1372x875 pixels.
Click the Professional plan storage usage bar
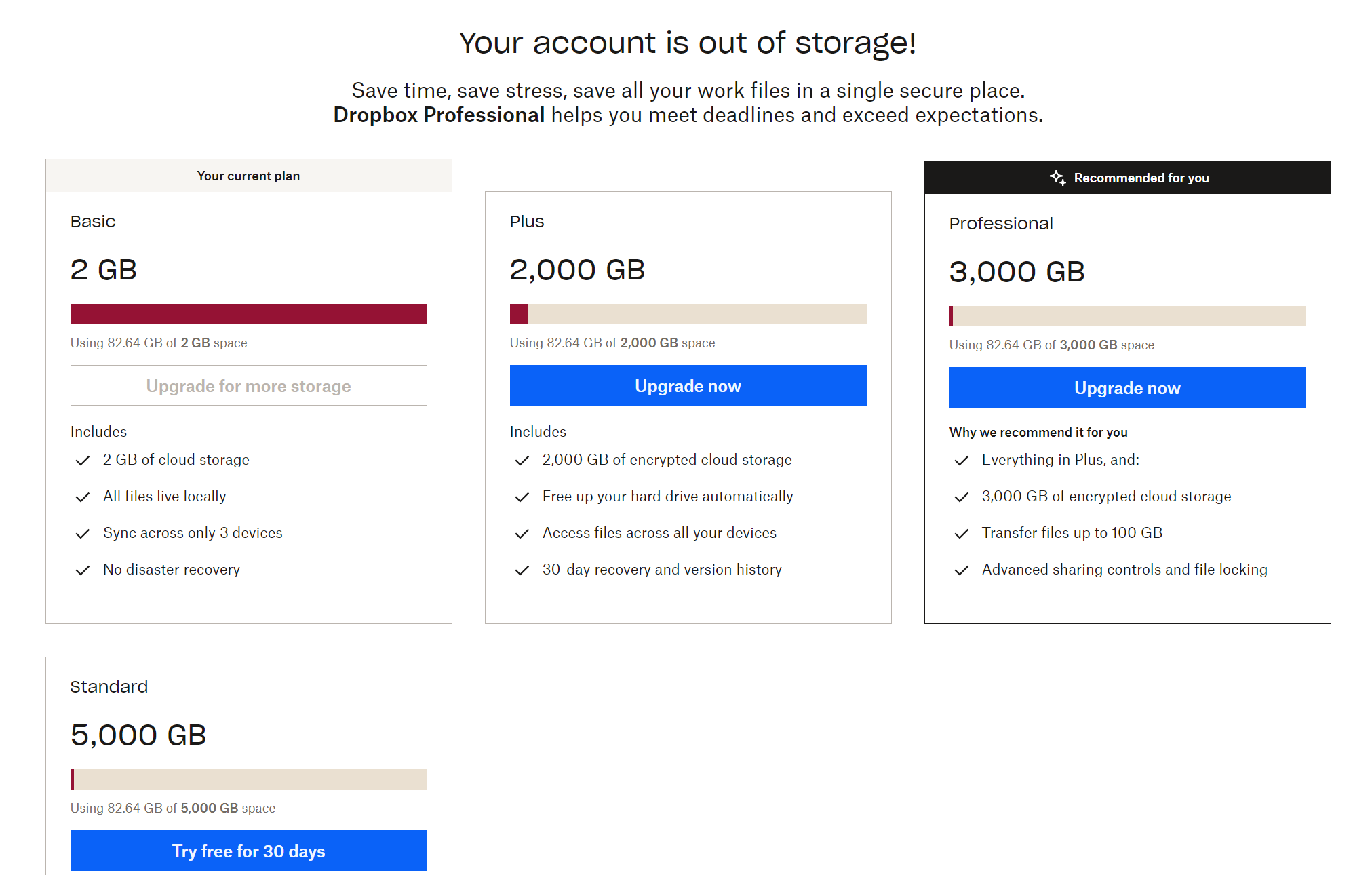1127,316
